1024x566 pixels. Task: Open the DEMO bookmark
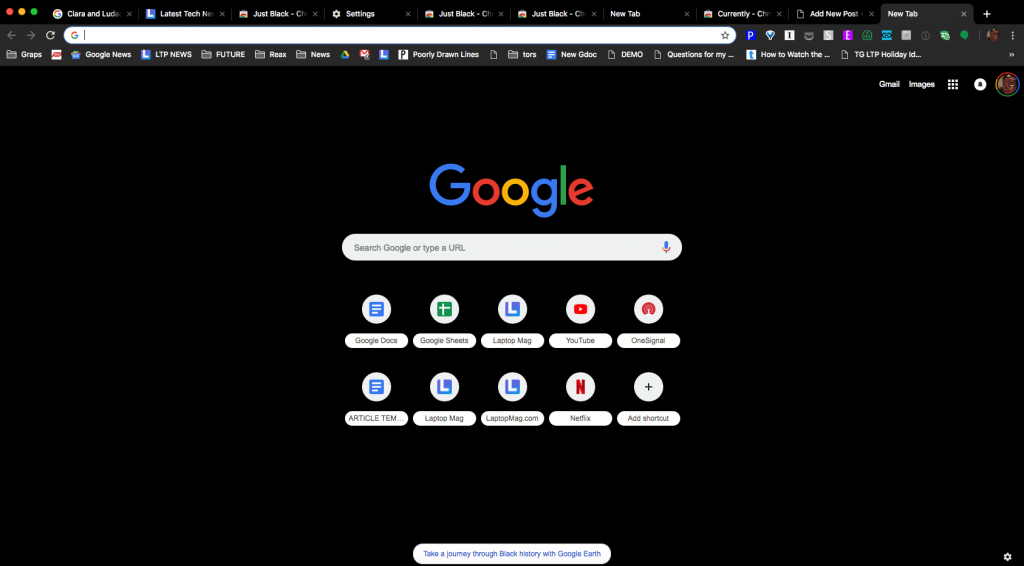[625, 55]
